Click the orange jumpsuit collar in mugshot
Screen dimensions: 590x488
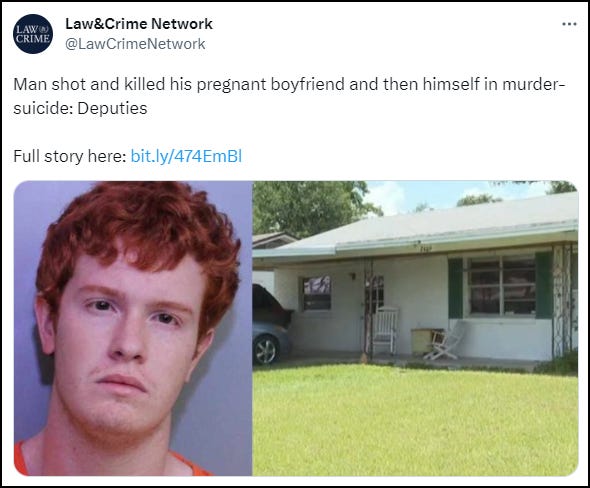(113, 461)
